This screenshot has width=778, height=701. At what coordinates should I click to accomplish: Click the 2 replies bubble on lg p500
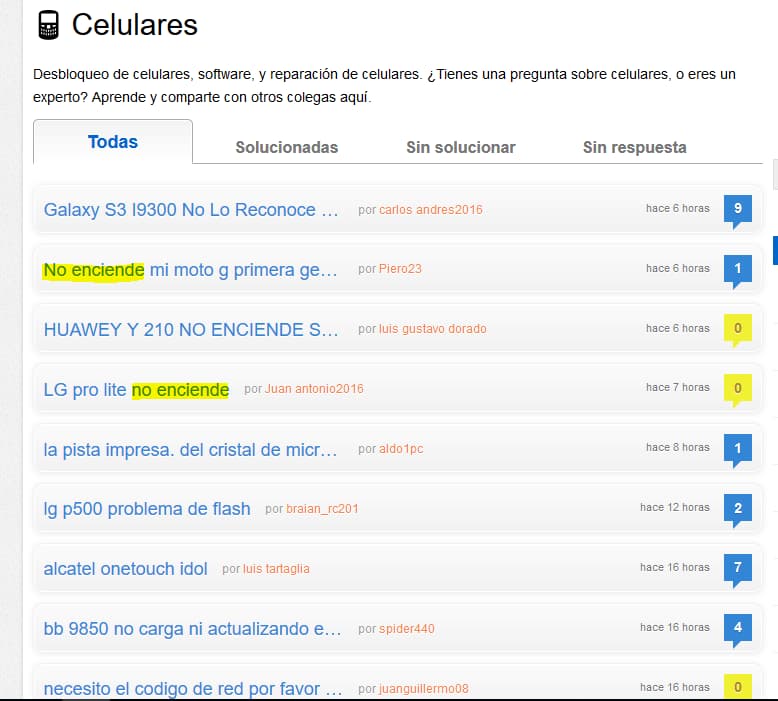pyautogui.click(x=738, y=509)
